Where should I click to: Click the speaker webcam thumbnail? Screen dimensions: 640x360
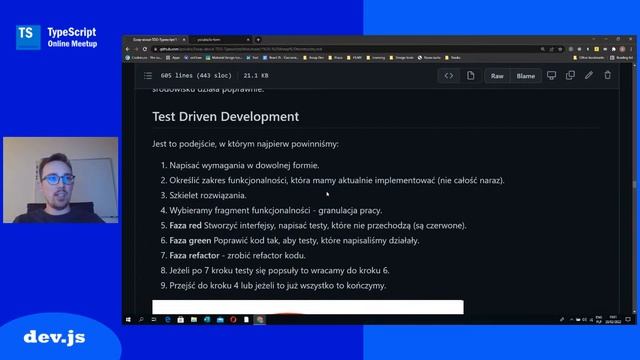(x=60, y=180)
